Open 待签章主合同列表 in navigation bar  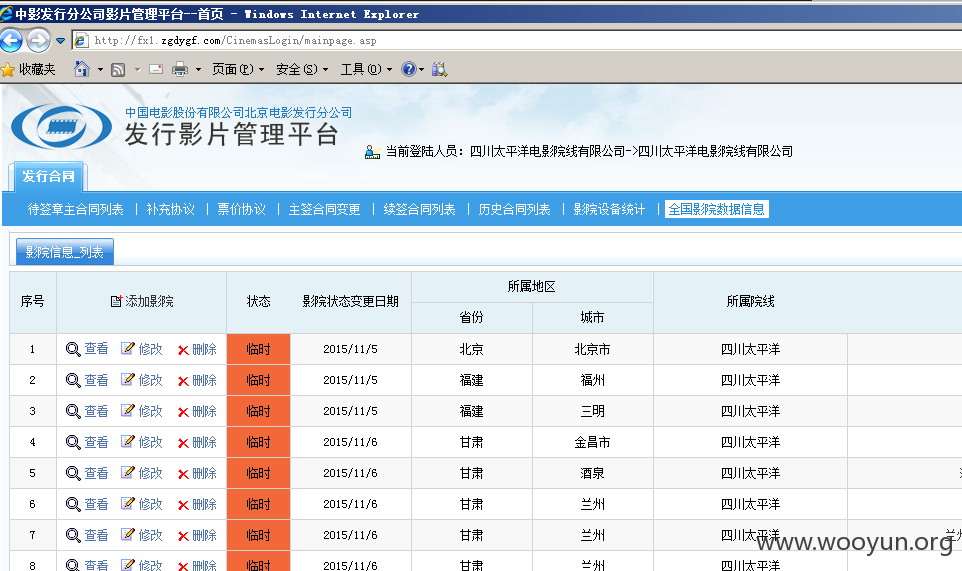tap(75, 210)
